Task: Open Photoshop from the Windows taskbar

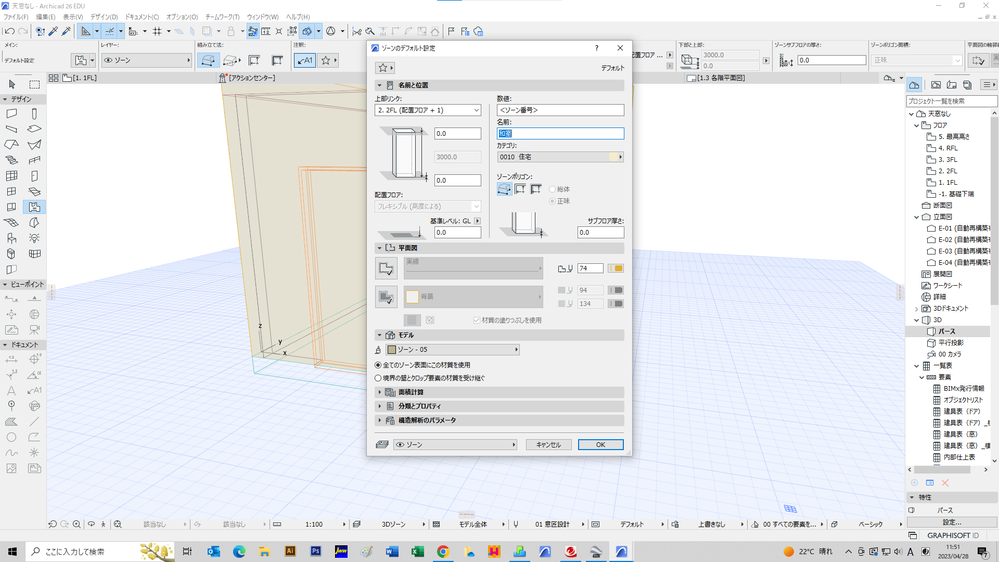Action: click(315, 551)
